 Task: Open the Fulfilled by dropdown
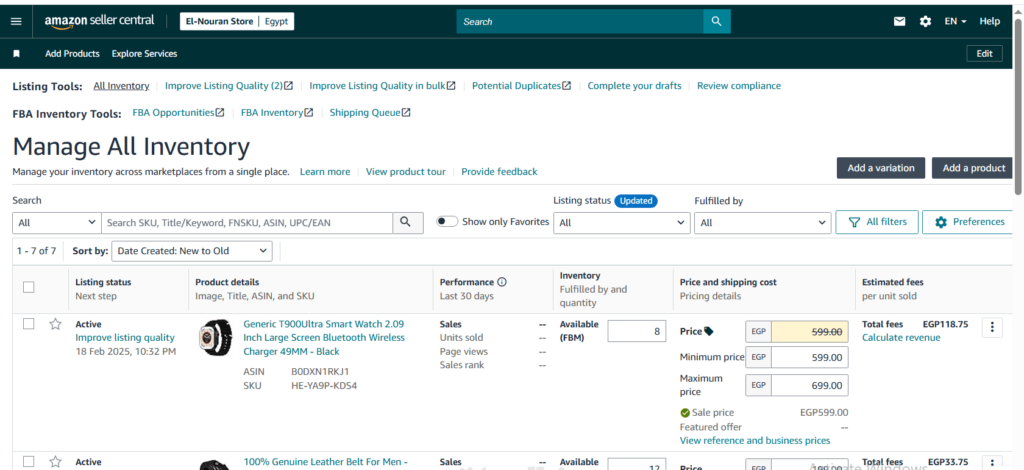pyautogui.click(x=763, y=223)
